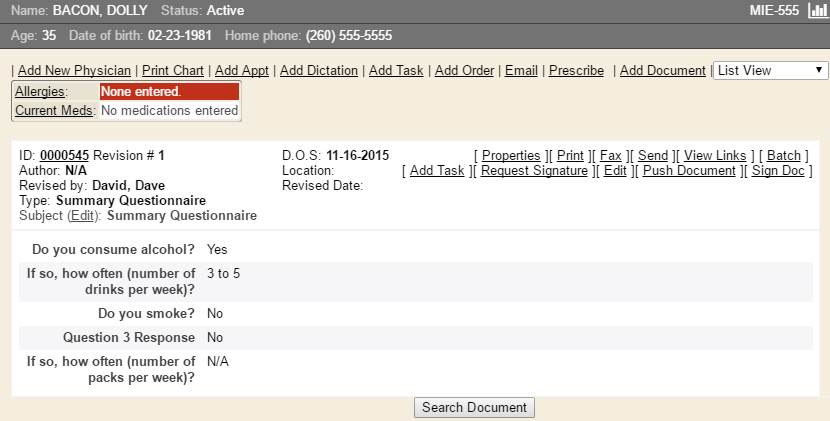Click the Current Meds link
830x421 pixels.
(54, 111)
